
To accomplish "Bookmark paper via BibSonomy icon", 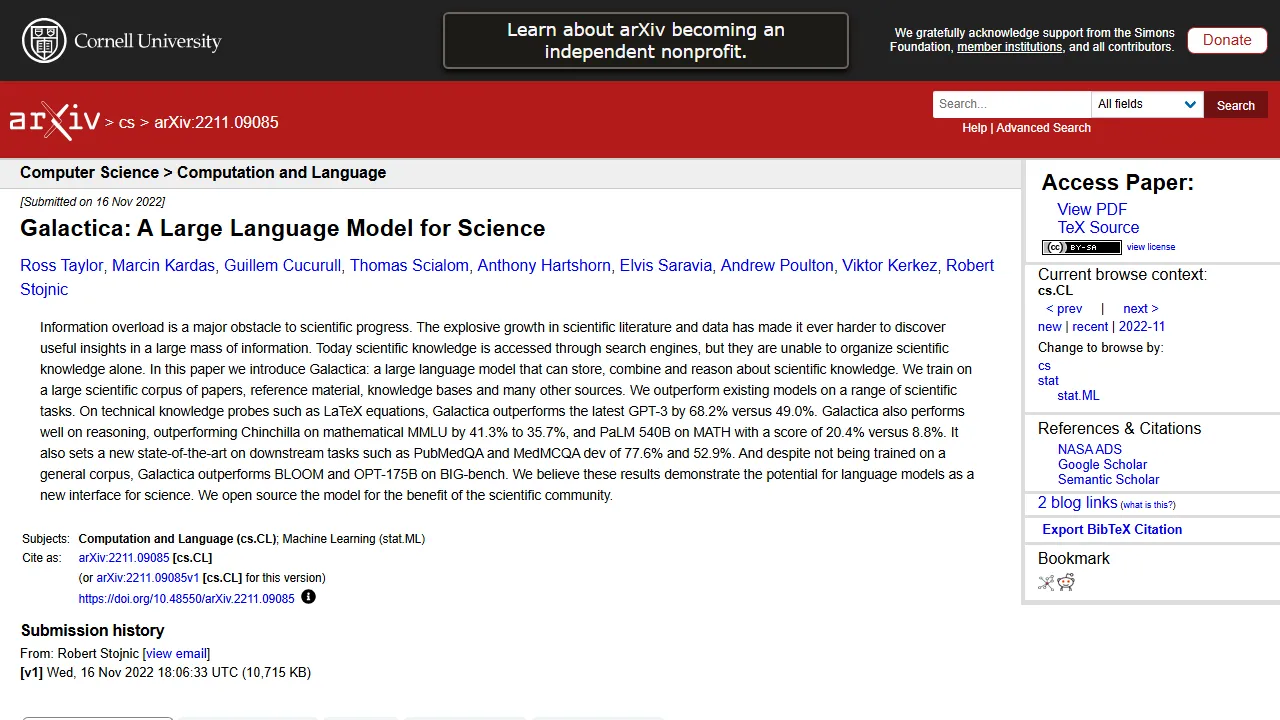I will 1046,583.
